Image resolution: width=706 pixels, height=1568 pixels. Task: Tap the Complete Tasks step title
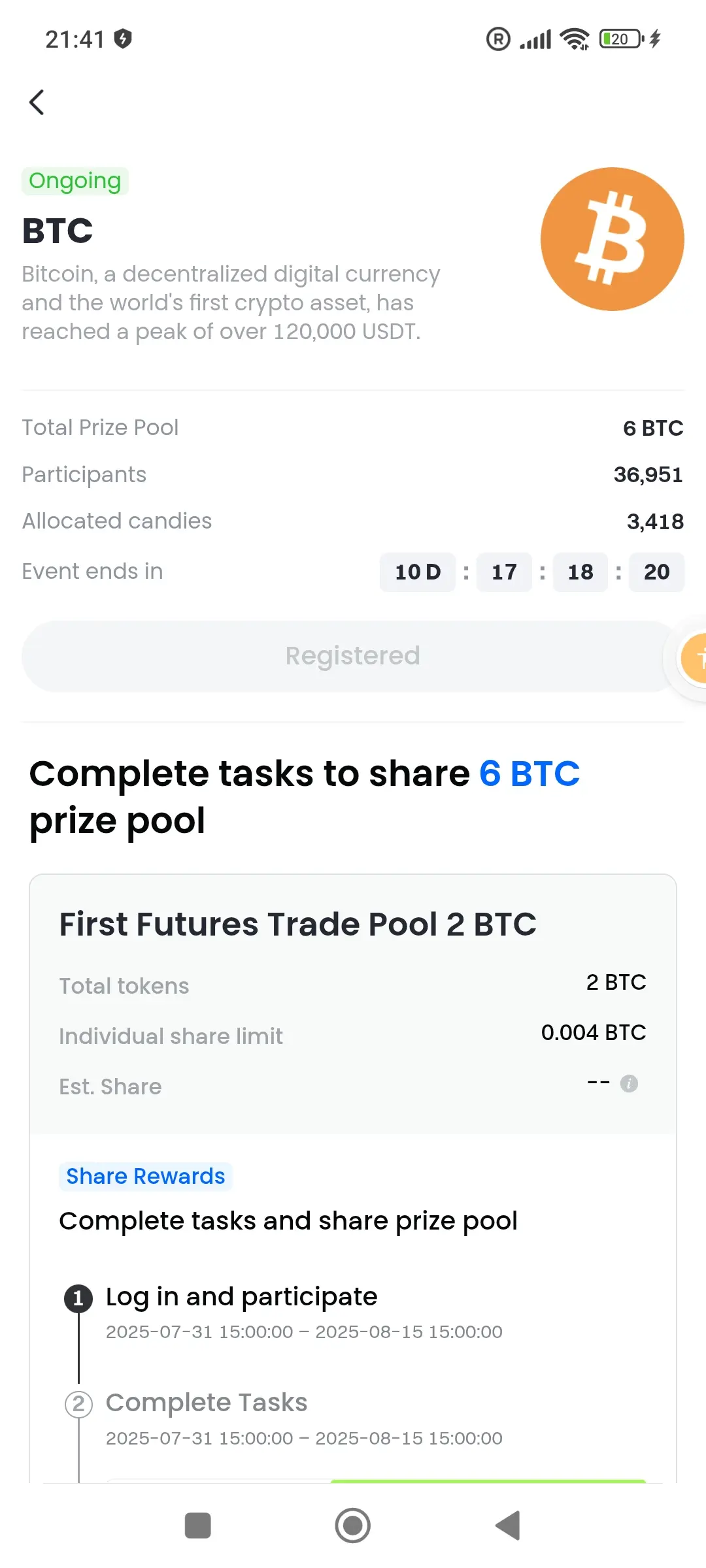pos(207,1403)
